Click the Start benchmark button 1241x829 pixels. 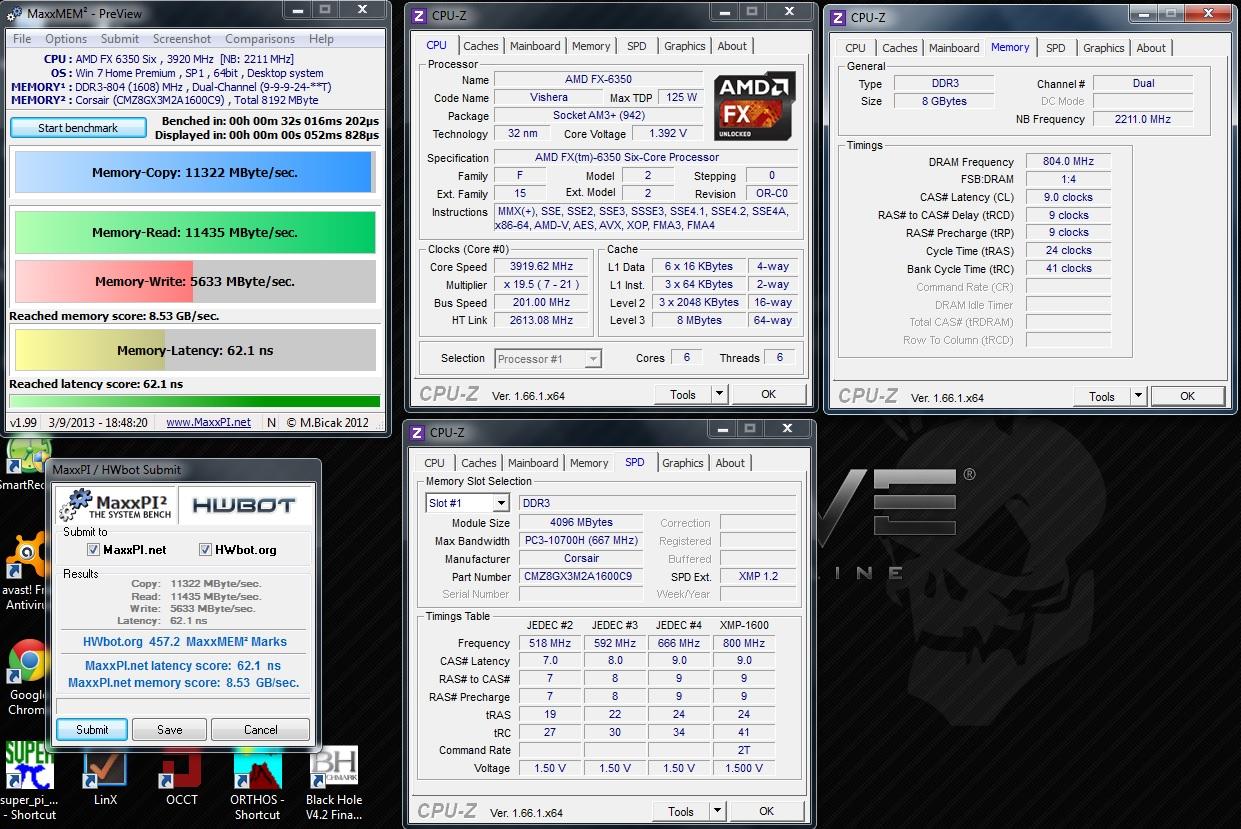(x=78, y=128)
